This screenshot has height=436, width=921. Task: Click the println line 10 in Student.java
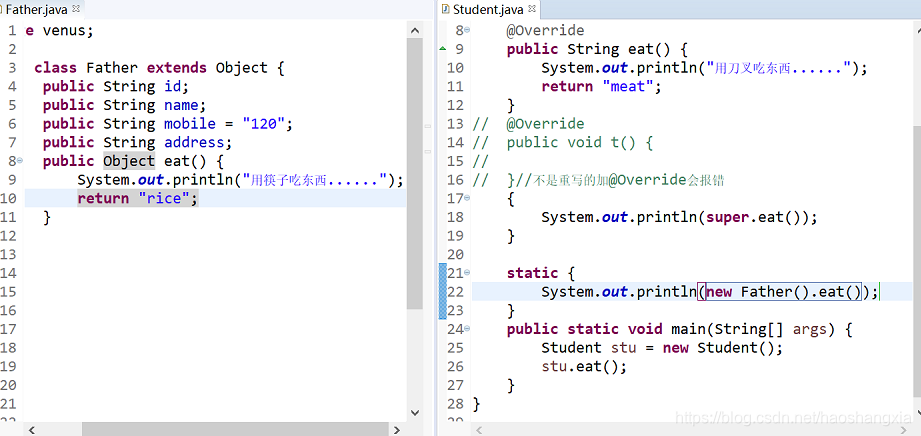(x=704, y=68)
